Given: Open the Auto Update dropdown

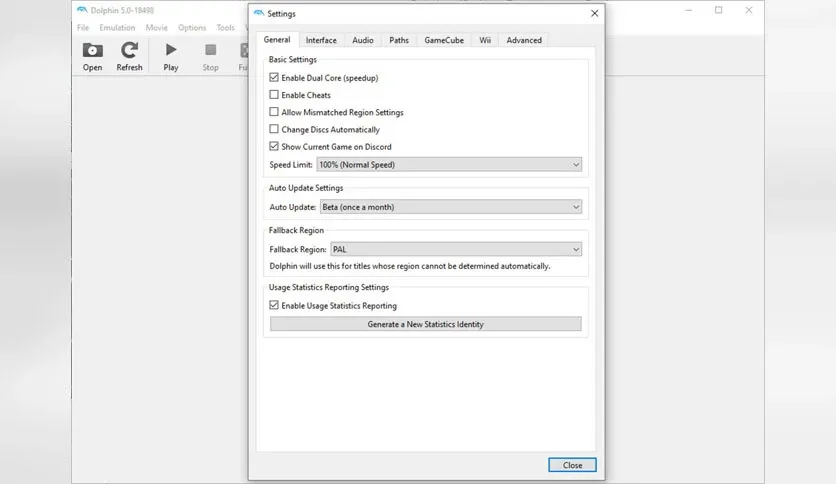Looking at the screenshot, I should click(x=451, y=207).
